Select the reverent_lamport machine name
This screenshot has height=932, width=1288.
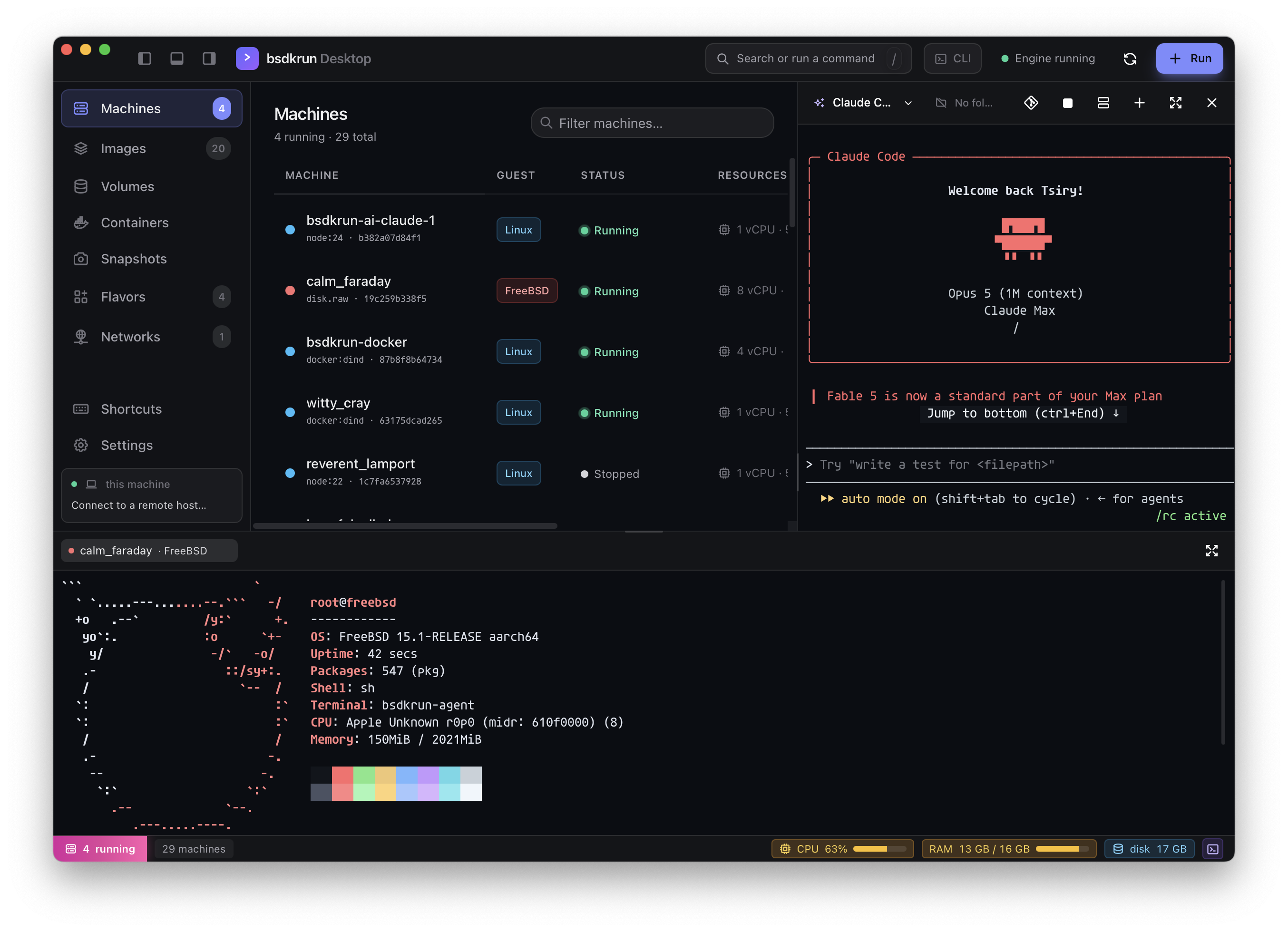[360, 464]
